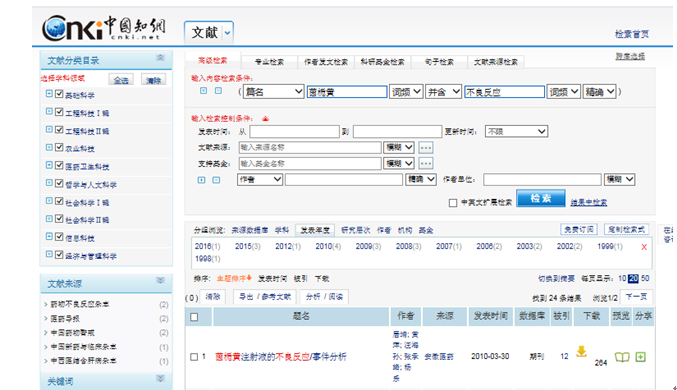Open the 词频 dropdown after 不良反应 field
The height and width of the screenshot is (390, 677).
[563, 92]
